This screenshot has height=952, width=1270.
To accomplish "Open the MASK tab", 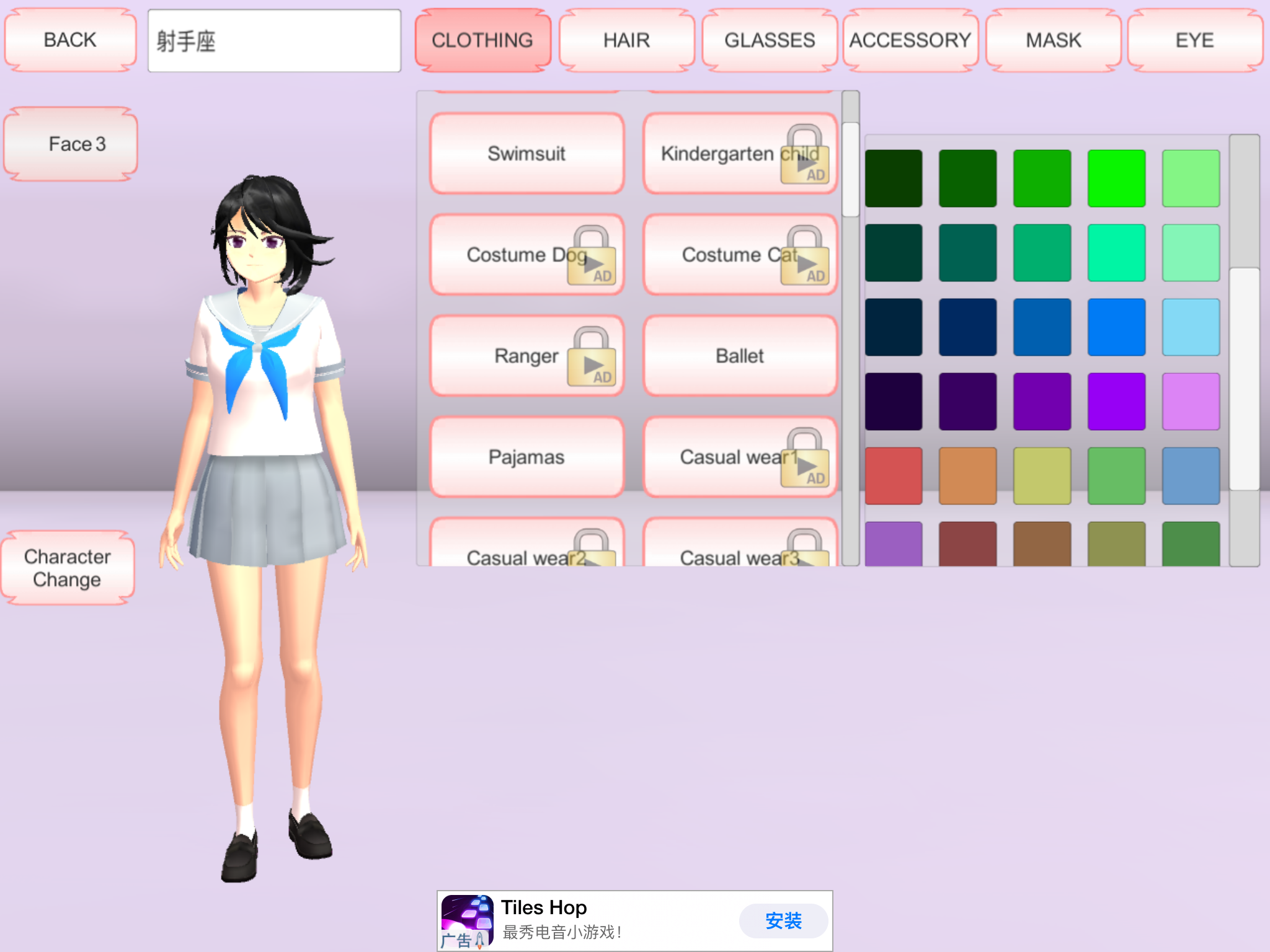I will point(1053,40).
